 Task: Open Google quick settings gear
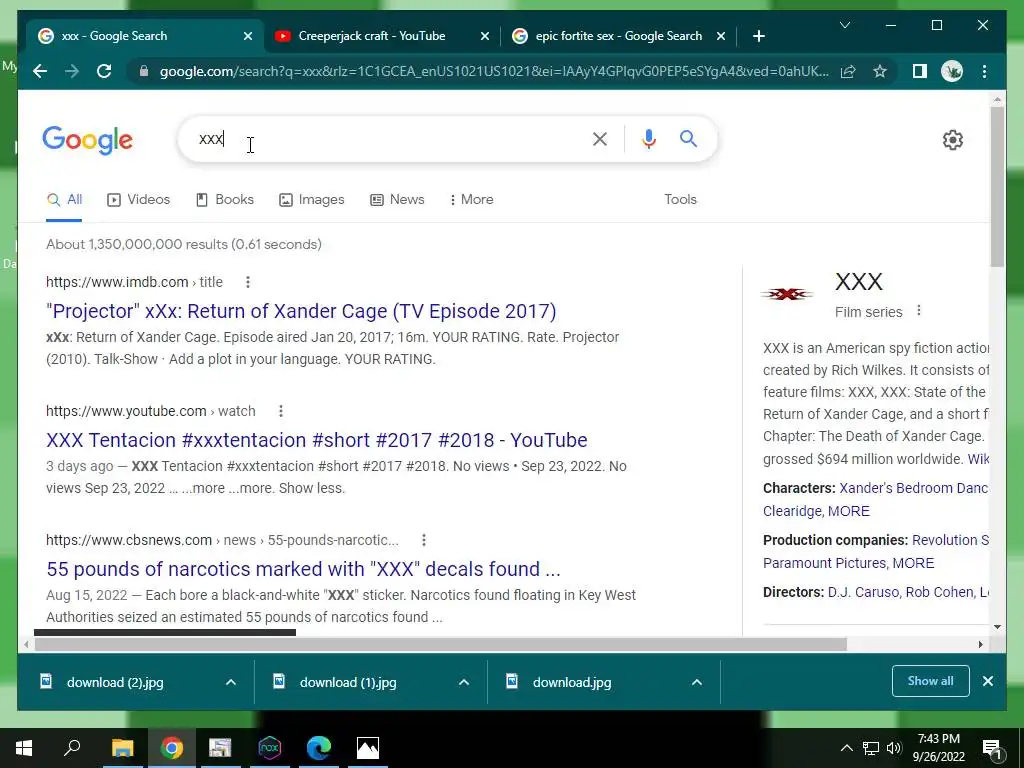coord(953,140)
